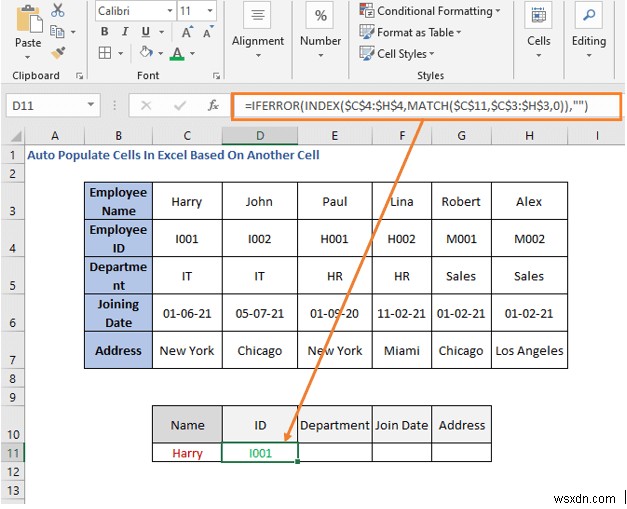Click the Employee ID header cell
This screenshot has width=627, height=509.
[118, 238]
